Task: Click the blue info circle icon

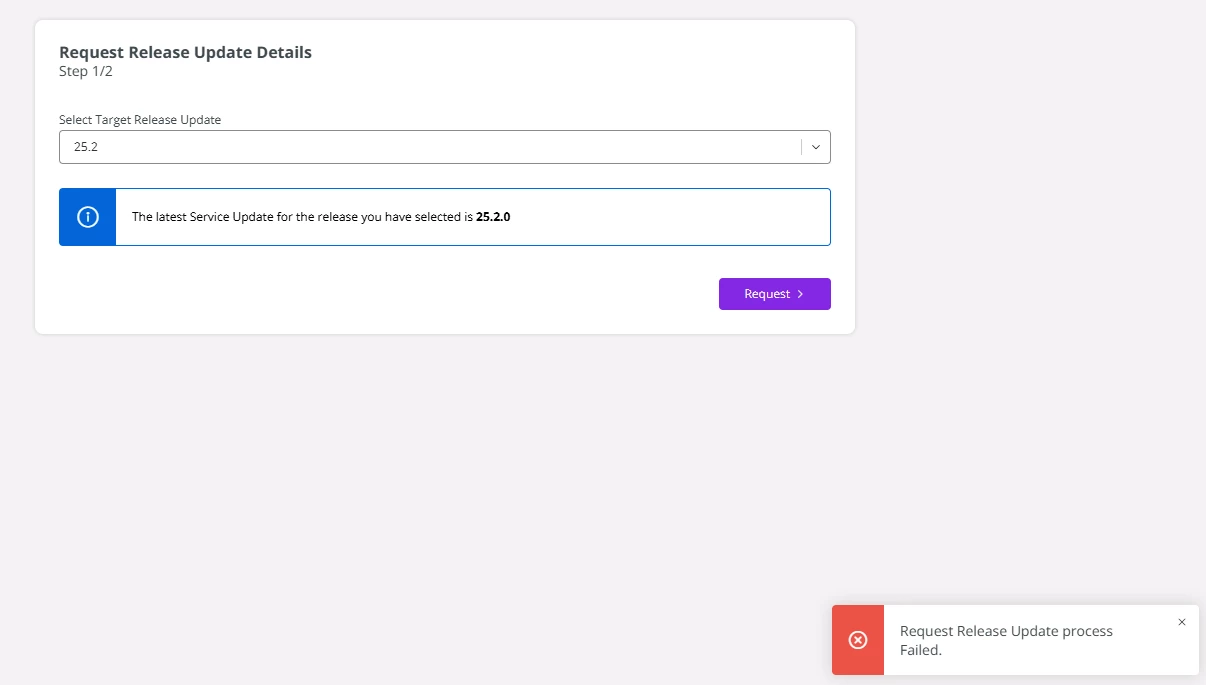Action: click(88, 217)
